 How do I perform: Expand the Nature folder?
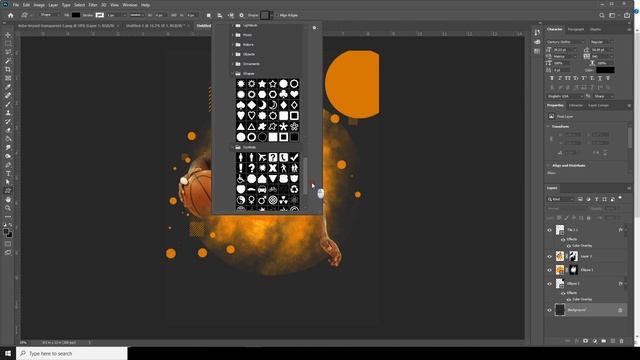point(233,44)
